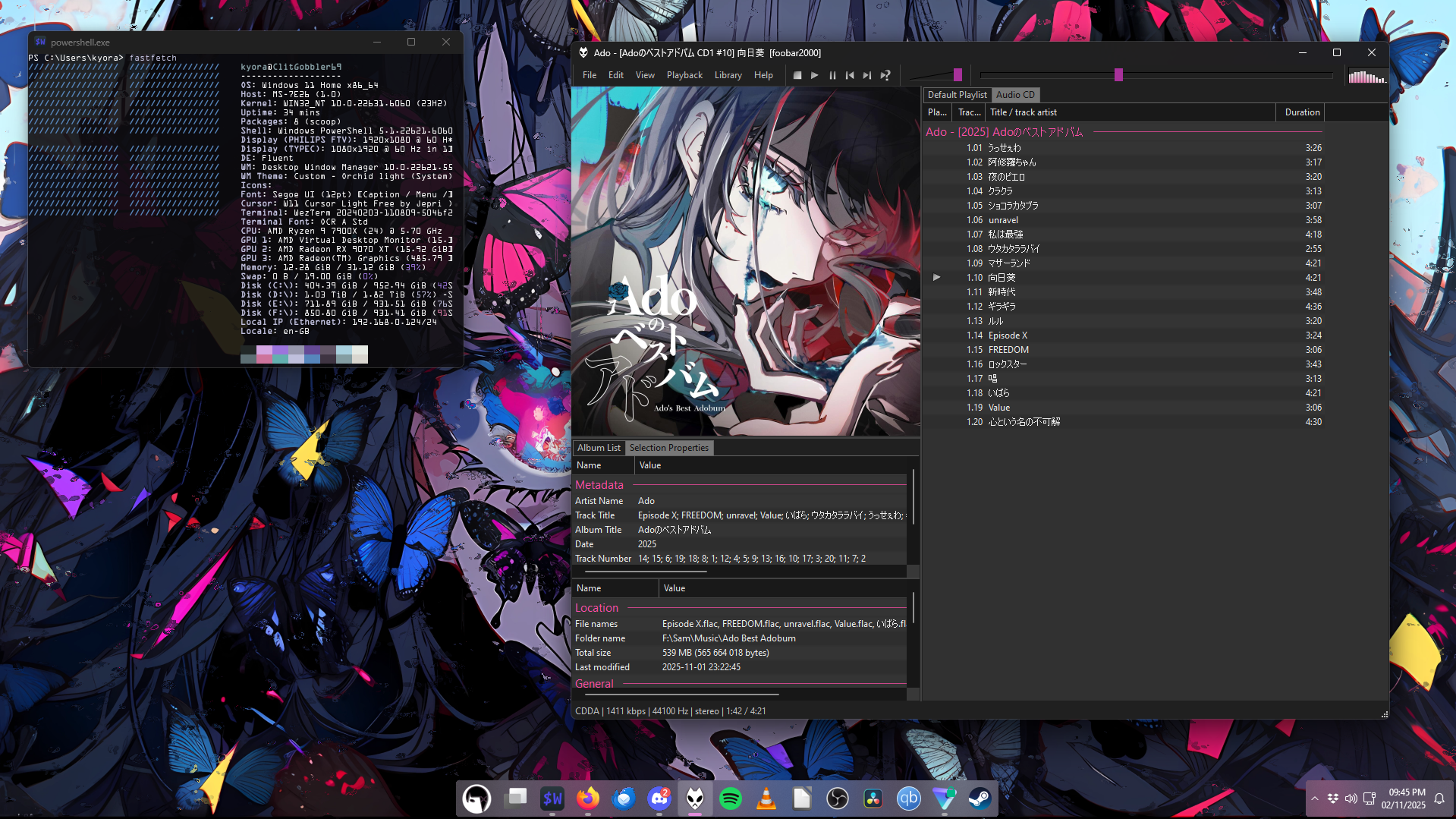Play a random track
Screen dimensions: 1456x819
(885, 75)
